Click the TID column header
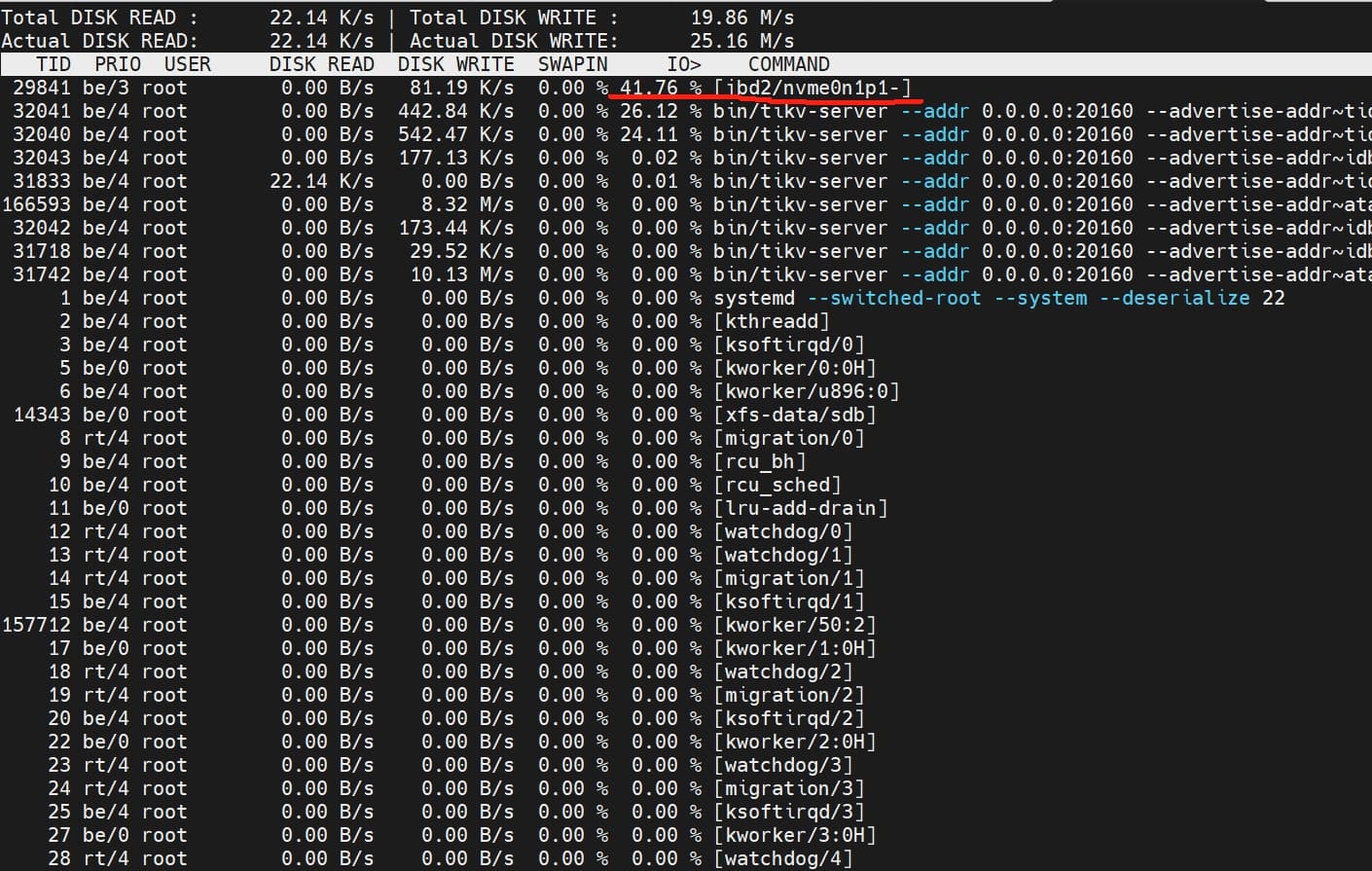1372x871 pixels. click(x=54, y=64)
